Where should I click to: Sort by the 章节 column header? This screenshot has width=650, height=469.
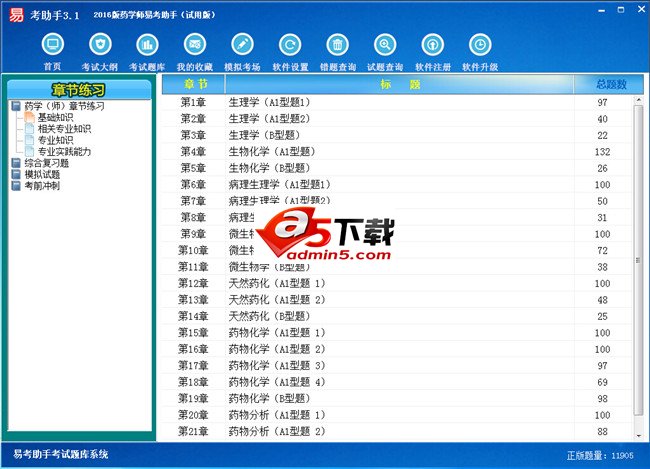pos(194,84)
